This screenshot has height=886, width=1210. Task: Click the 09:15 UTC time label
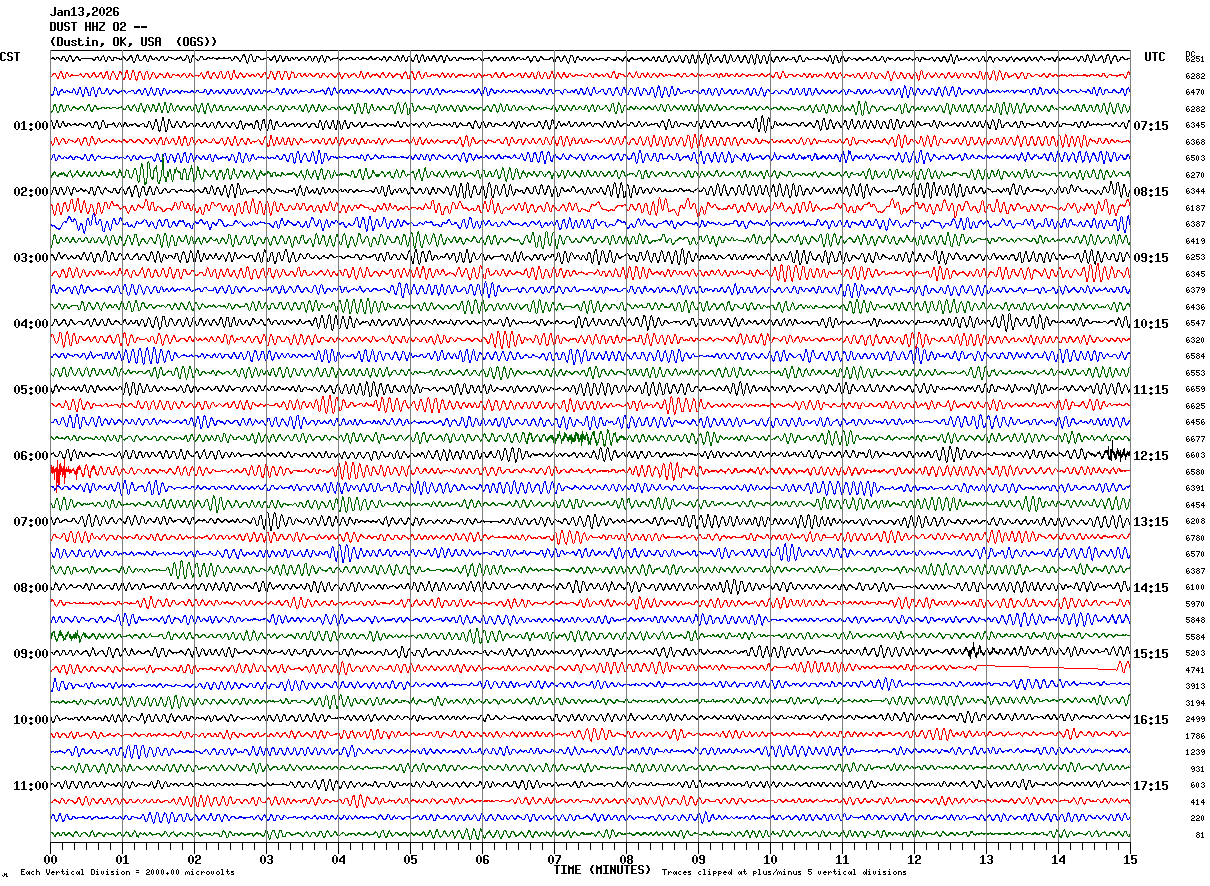pos(1151,258)
